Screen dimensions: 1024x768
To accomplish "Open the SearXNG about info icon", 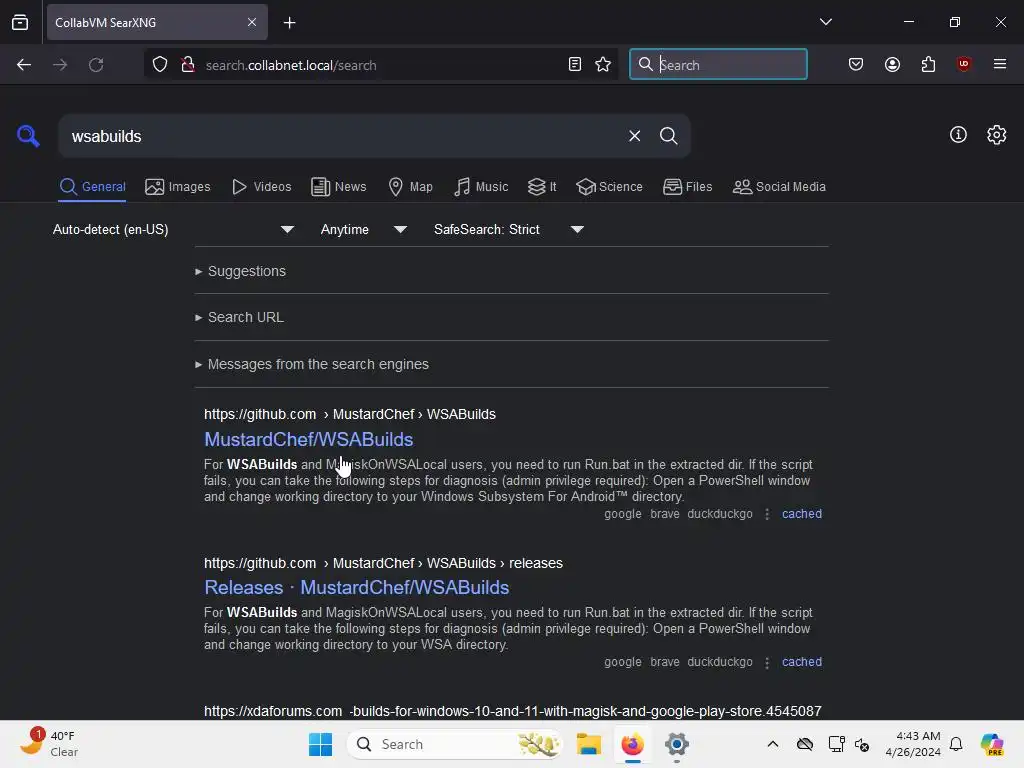I will click(958, 135).
